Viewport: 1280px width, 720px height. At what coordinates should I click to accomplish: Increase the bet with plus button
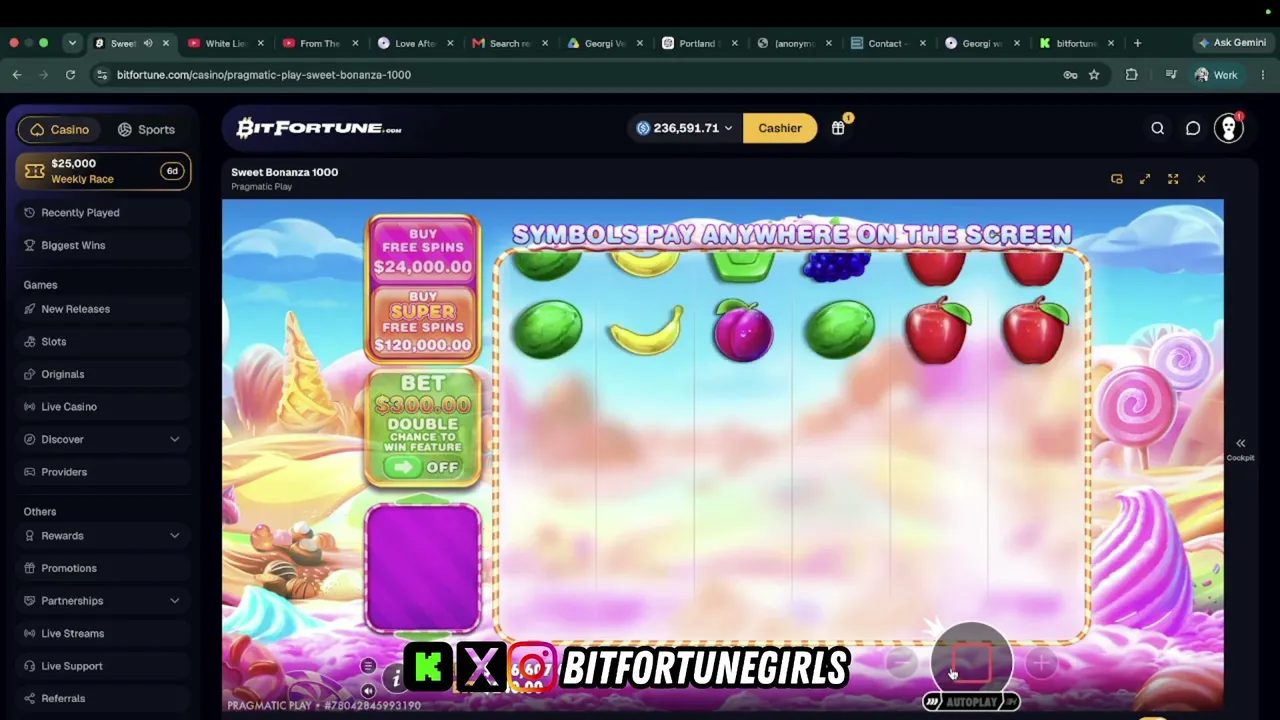1041,662
